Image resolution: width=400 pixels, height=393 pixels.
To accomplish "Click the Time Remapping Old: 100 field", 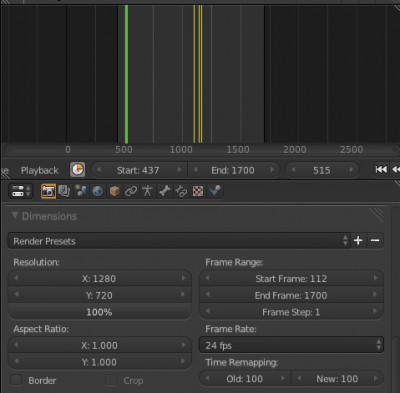I will coord(245,378).
